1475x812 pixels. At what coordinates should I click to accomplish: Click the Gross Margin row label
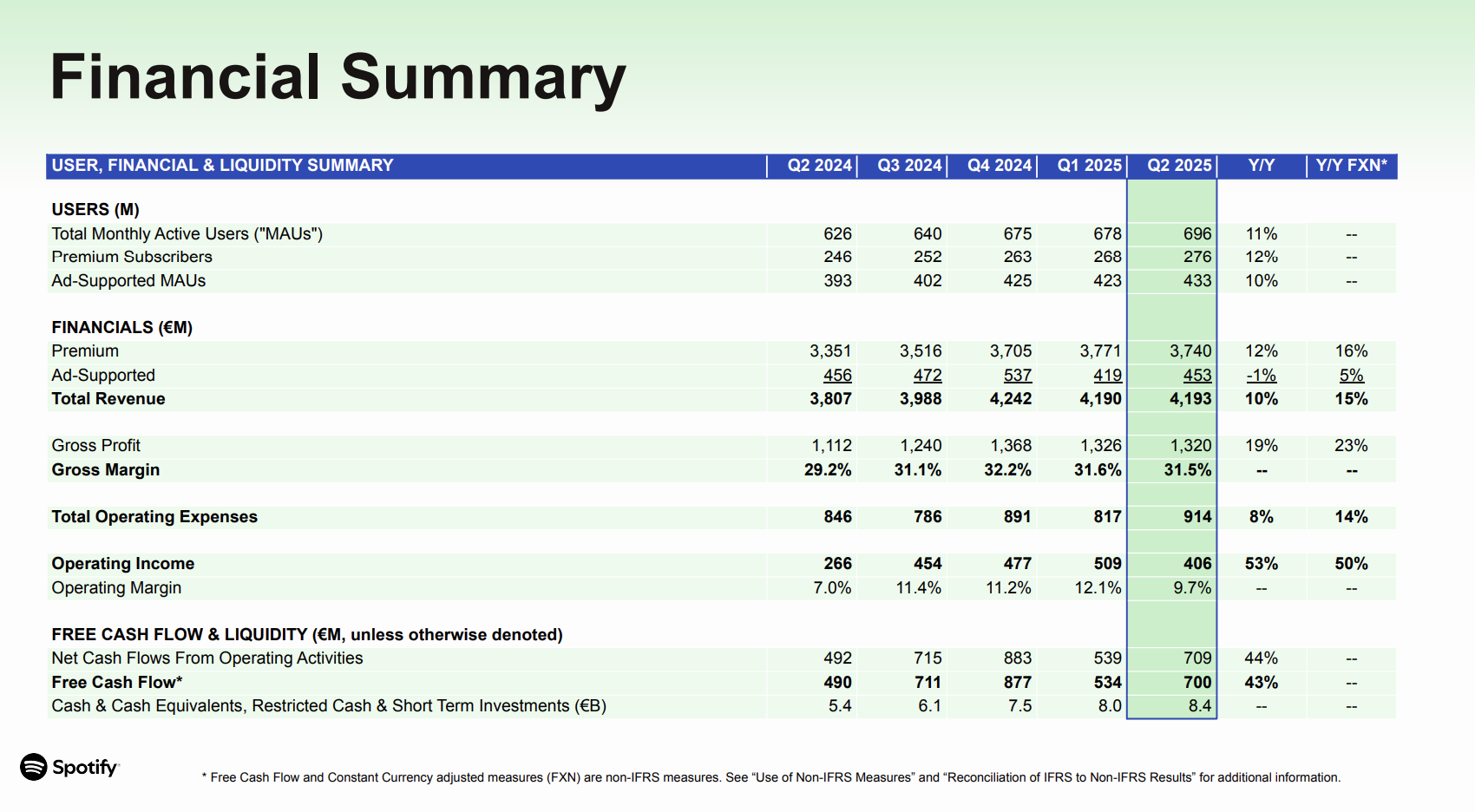[106, 470]
